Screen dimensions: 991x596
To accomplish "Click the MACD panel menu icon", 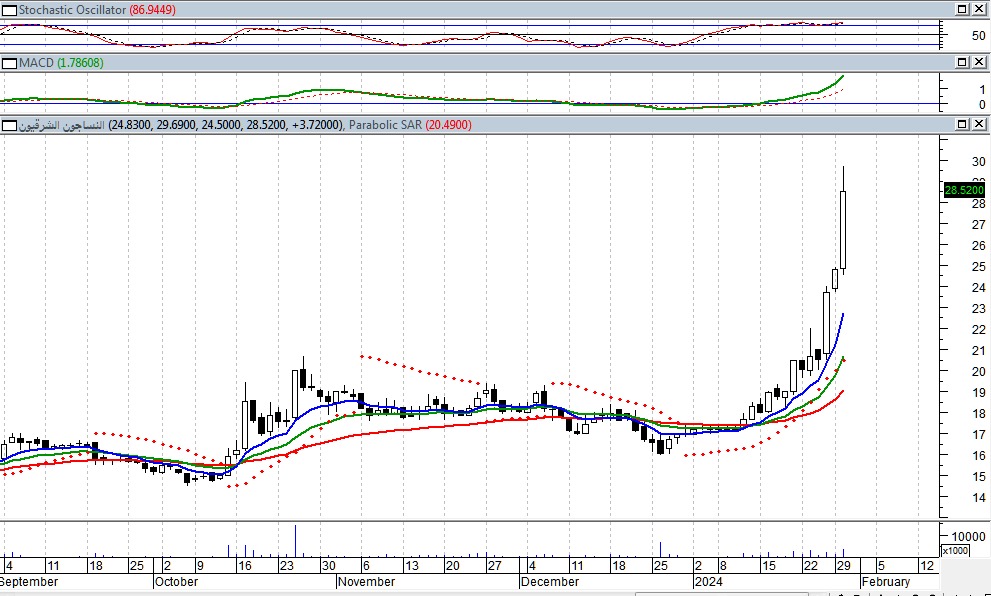I will click(x=9, y=63).
